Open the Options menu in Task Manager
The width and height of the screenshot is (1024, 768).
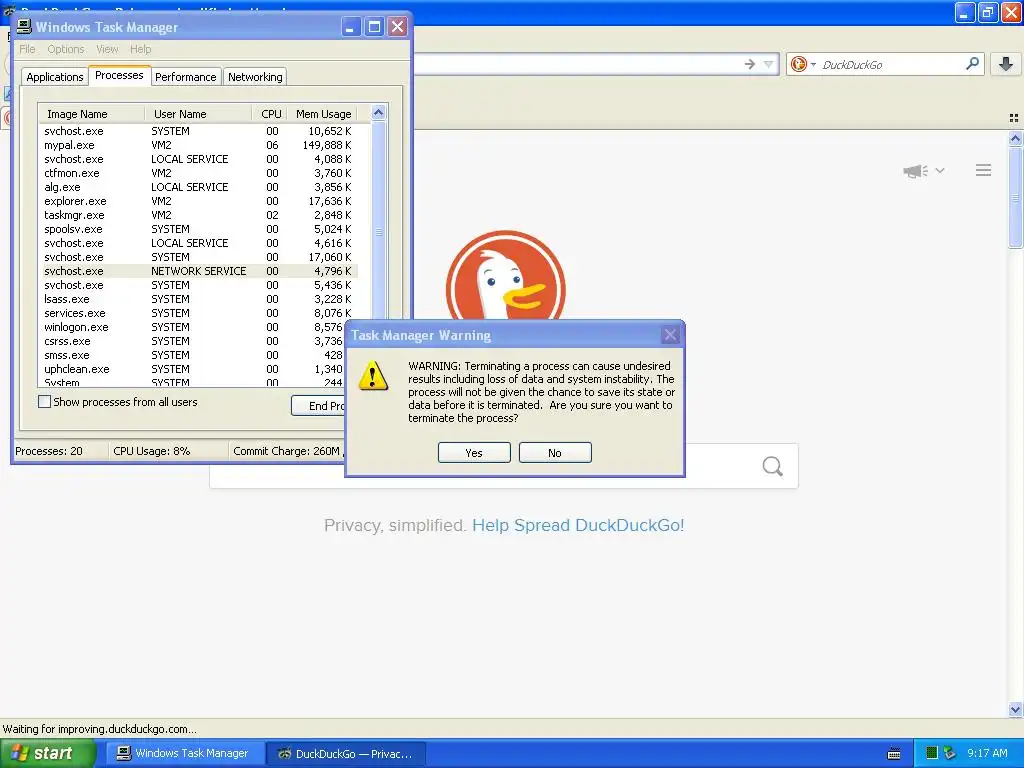[x=65, y=49]
